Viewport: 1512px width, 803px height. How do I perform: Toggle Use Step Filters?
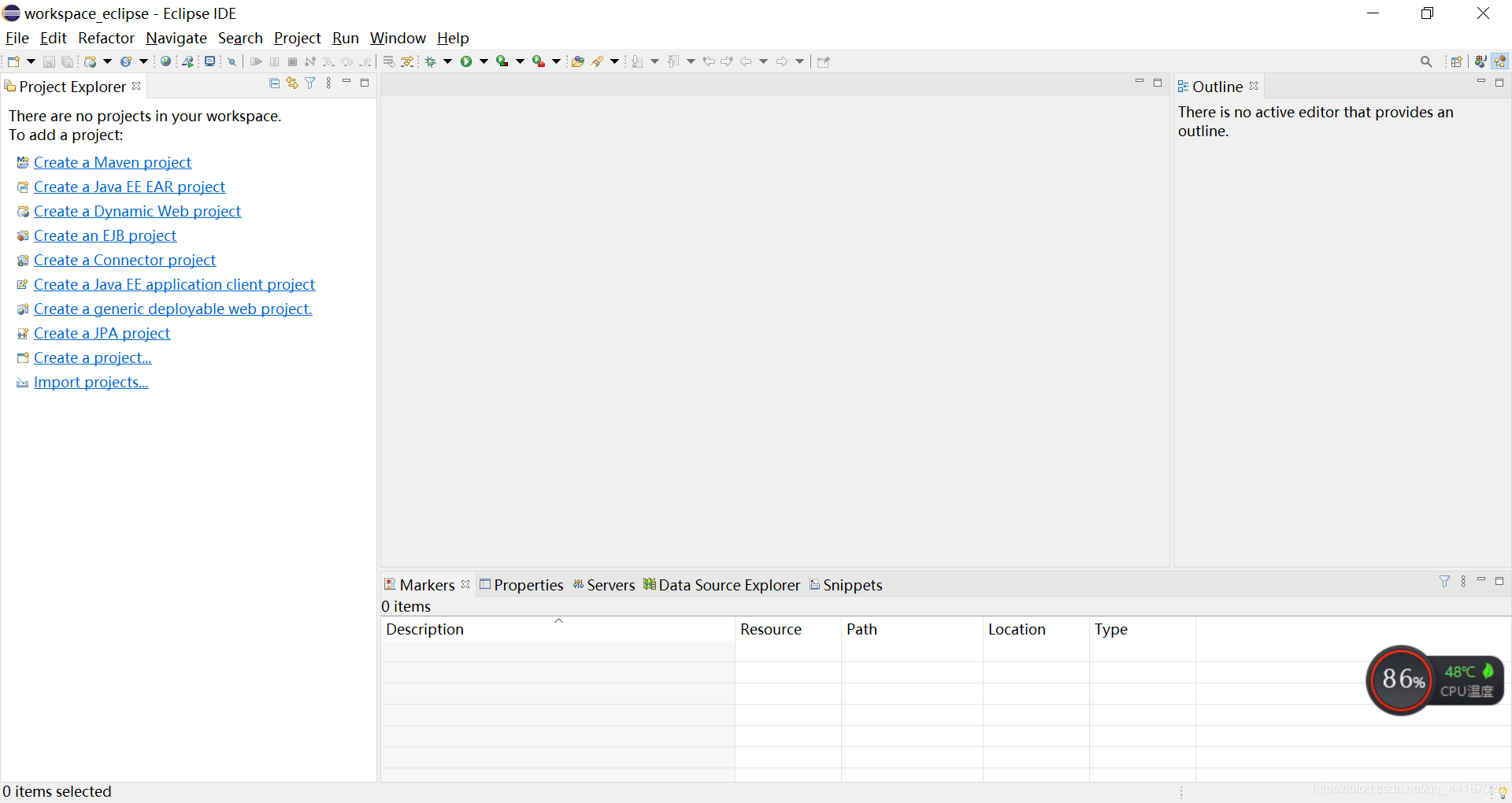(407, 61)
